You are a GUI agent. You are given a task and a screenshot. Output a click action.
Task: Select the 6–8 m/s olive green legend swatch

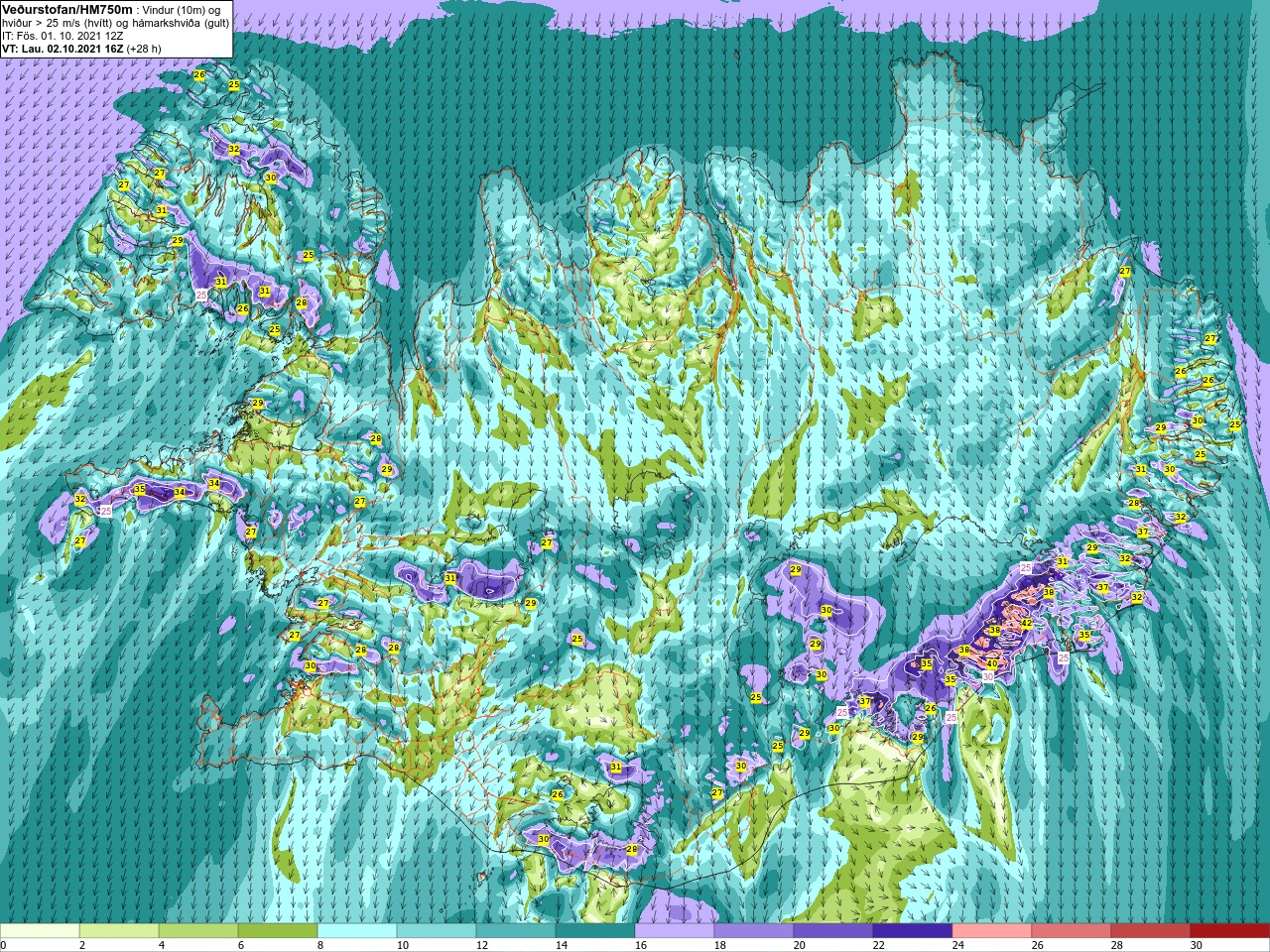(278, 931)
